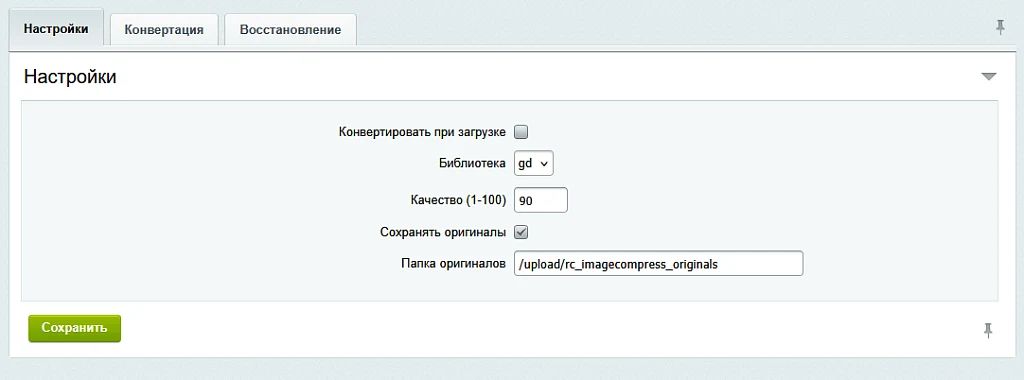
Task: Collapse the Настройки section with the triangle
Action: click(989, 77)
